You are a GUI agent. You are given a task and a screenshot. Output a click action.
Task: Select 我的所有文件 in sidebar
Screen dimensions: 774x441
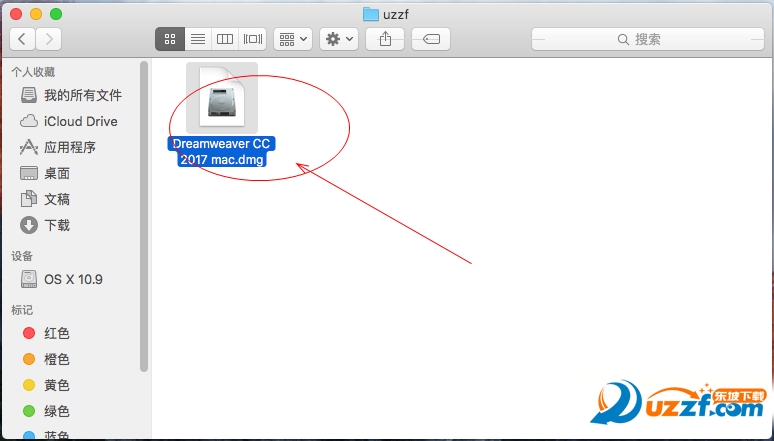82,95
